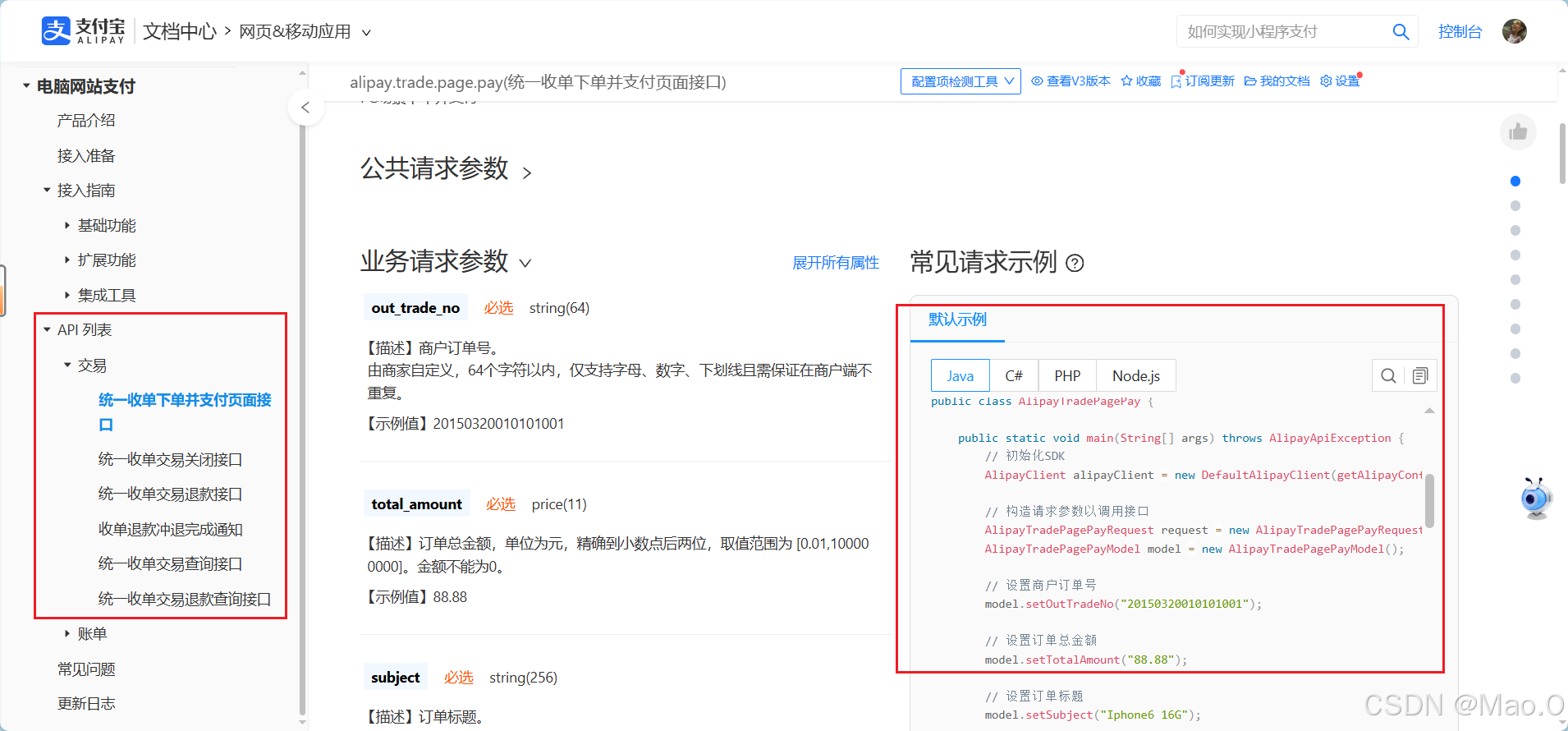The image size is (1568, 731).
Task: Switch to the PHP code tab
Action: coord(1067,375)
